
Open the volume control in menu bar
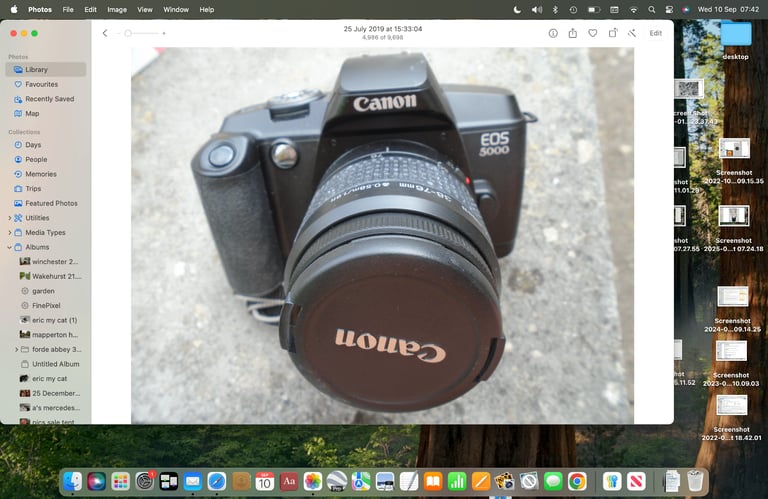tap(537, 9)
